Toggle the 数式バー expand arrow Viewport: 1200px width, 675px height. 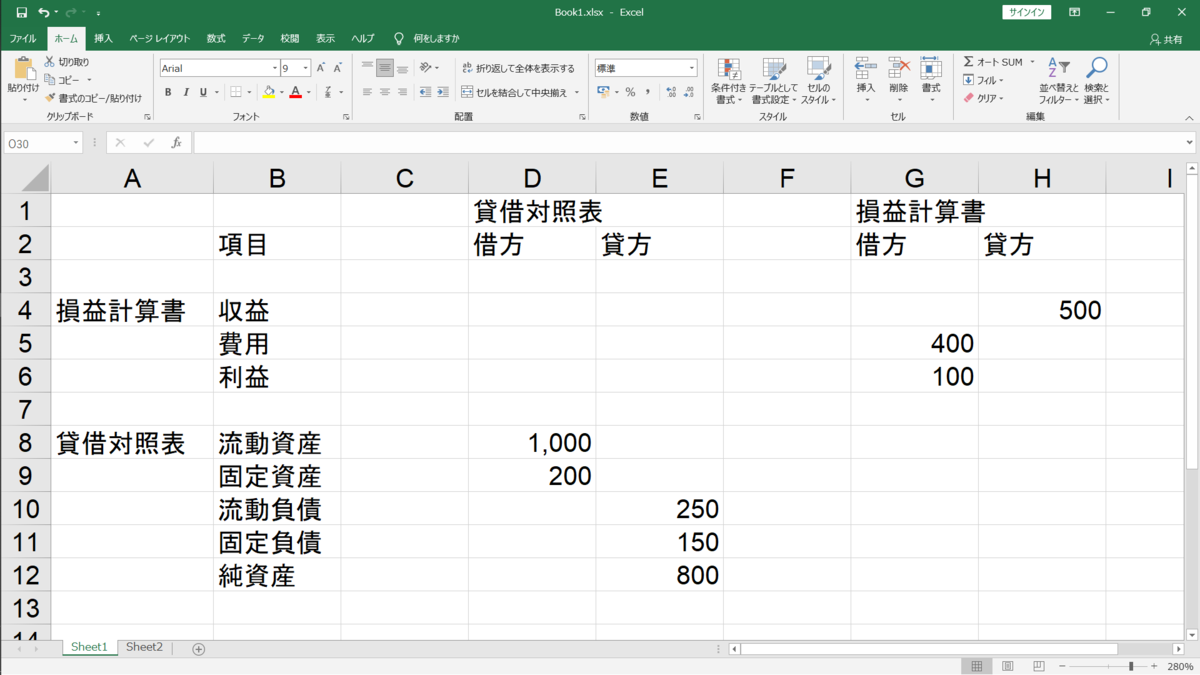[x=1189, y=141]
